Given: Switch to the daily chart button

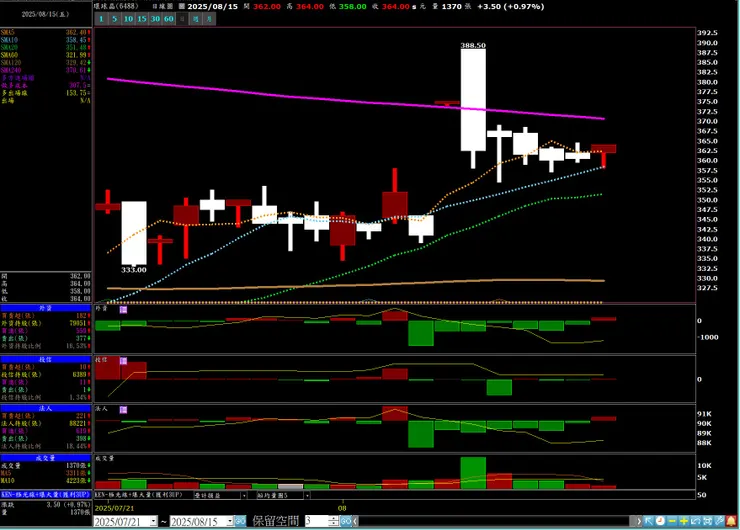Looking at the screenshot, I should click(x=182, y=19).
